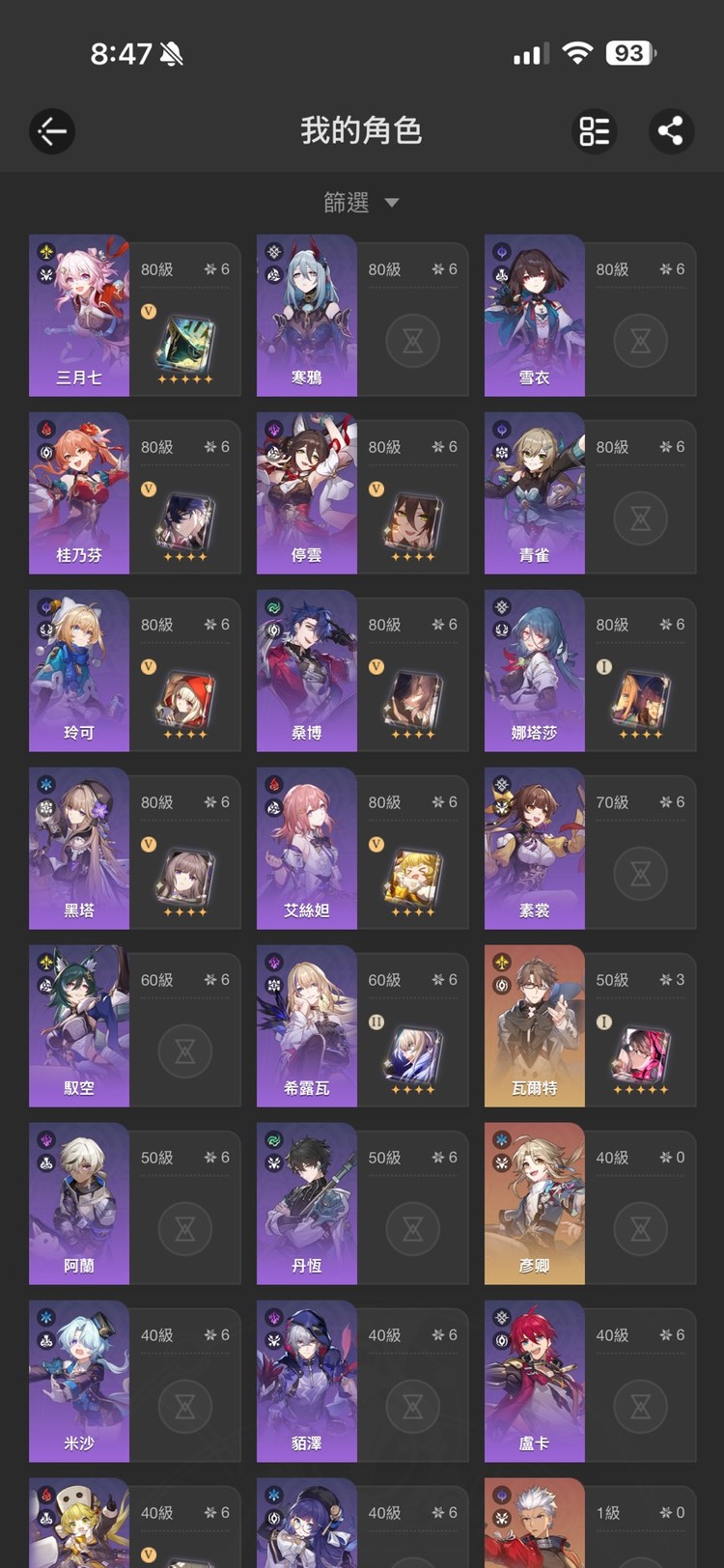Open the 青雀 character card
This screenshot has height=1568, width=724.
point(590,493)
